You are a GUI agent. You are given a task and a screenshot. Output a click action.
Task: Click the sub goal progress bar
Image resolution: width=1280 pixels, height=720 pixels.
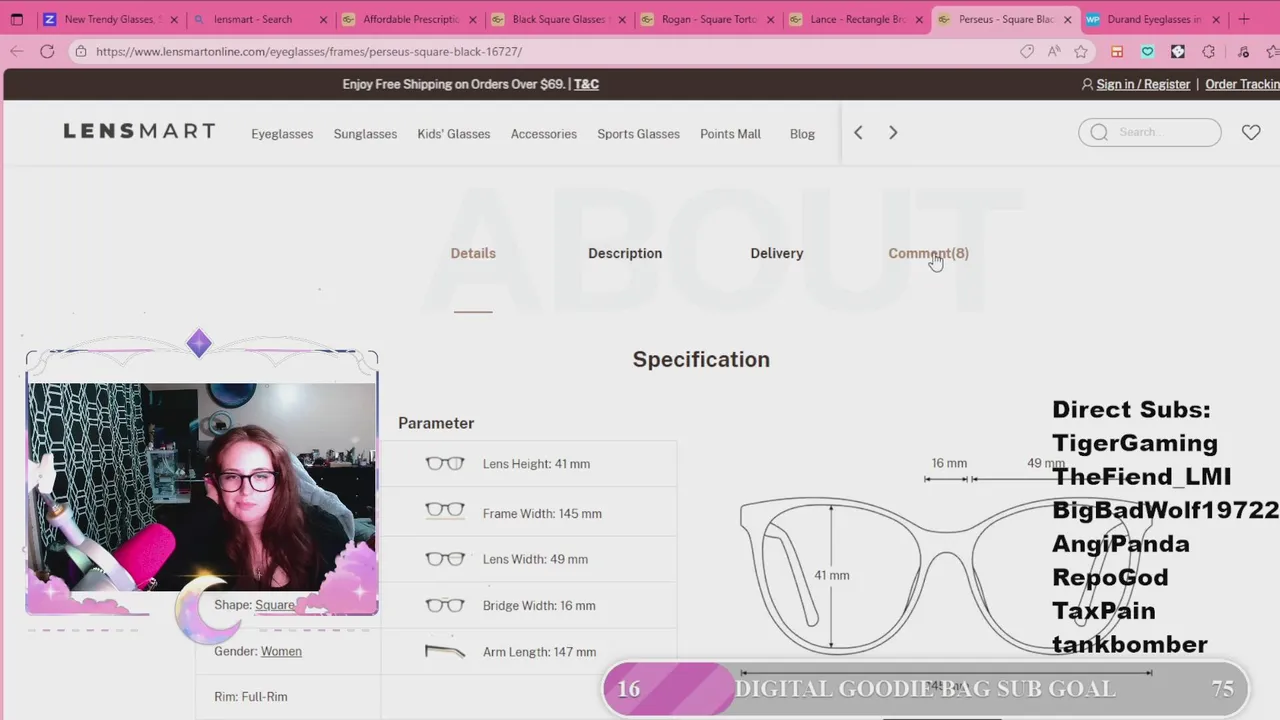coord(925,688)
